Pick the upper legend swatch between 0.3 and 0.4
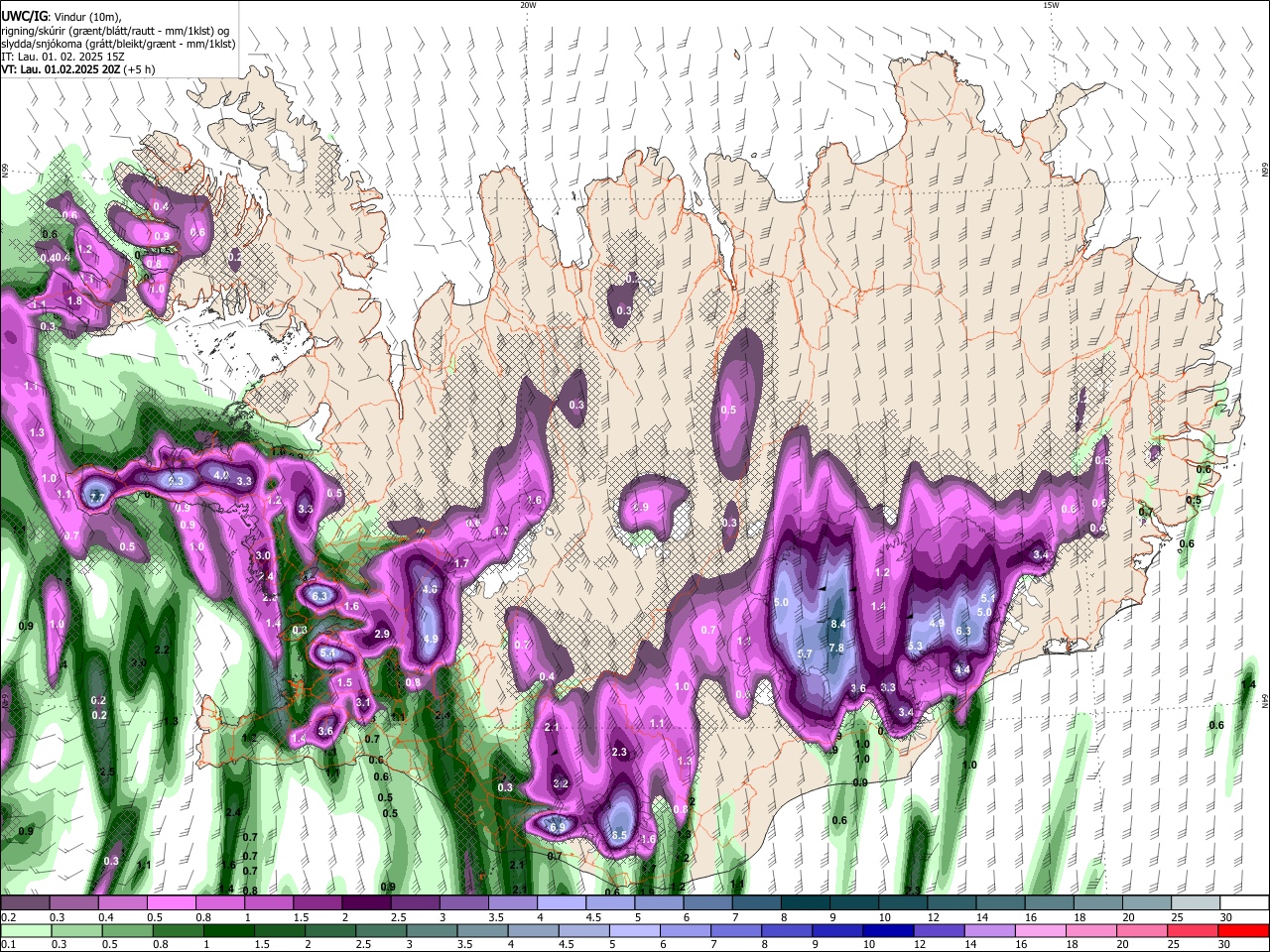 click(x=73, y=903)
